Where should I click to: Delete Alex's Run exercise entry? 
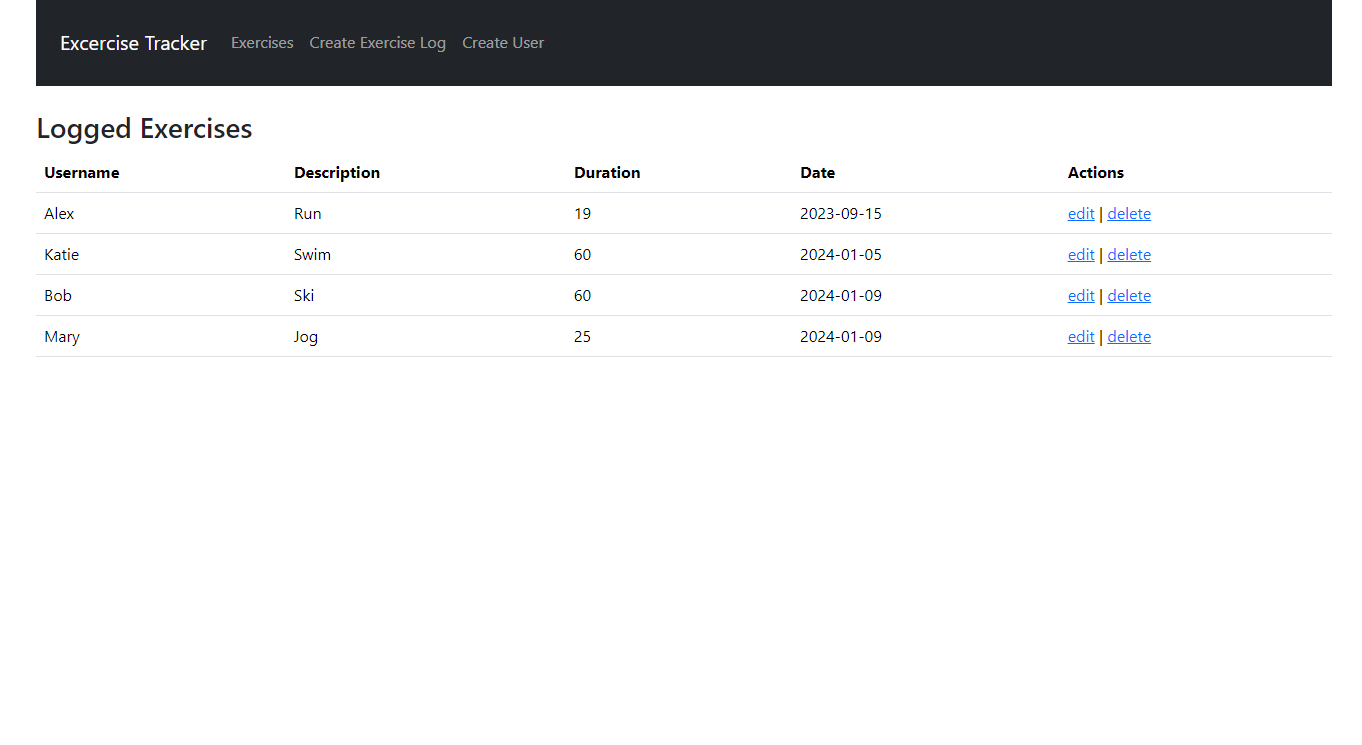(1129, 214)
